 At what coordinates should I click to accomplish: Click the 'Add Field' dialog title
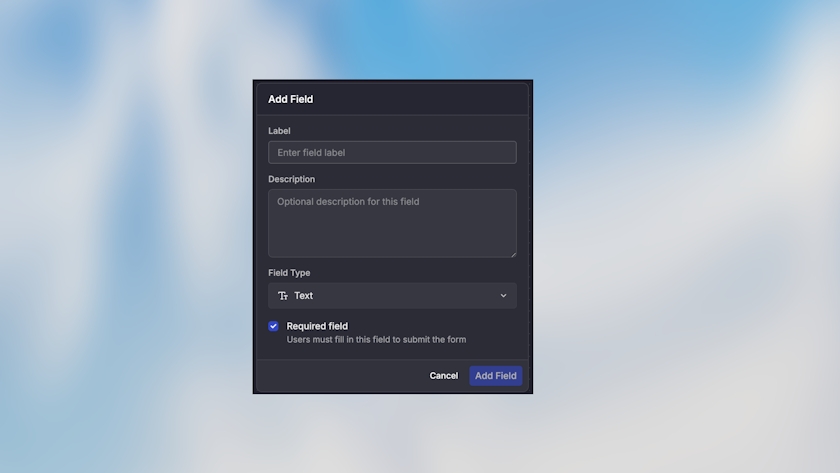point(290,99)
